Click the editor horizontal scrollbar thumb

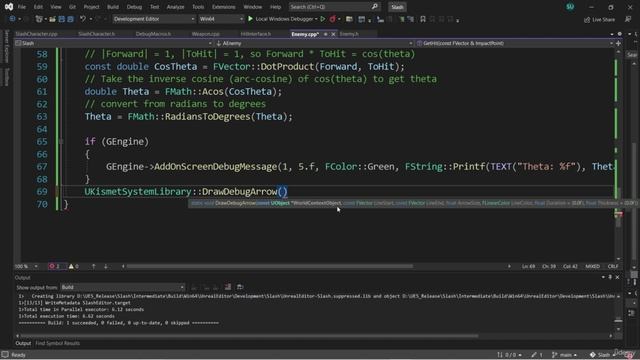pyautogui.click(x=270, y=266)
